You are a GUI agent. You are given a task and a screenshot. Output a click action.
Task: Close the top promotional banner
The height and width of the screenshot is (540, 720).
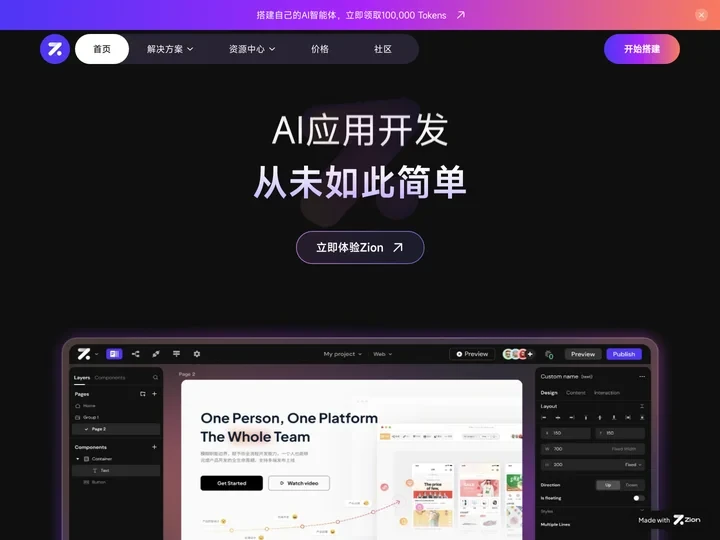(701, 15)
